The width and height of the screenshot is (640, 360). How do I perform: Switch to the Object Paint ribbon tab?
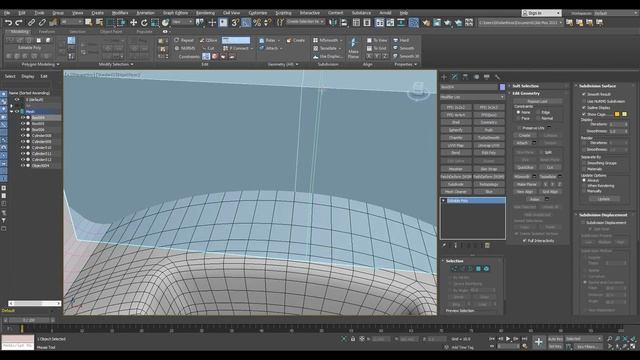(x=111, y=31)
